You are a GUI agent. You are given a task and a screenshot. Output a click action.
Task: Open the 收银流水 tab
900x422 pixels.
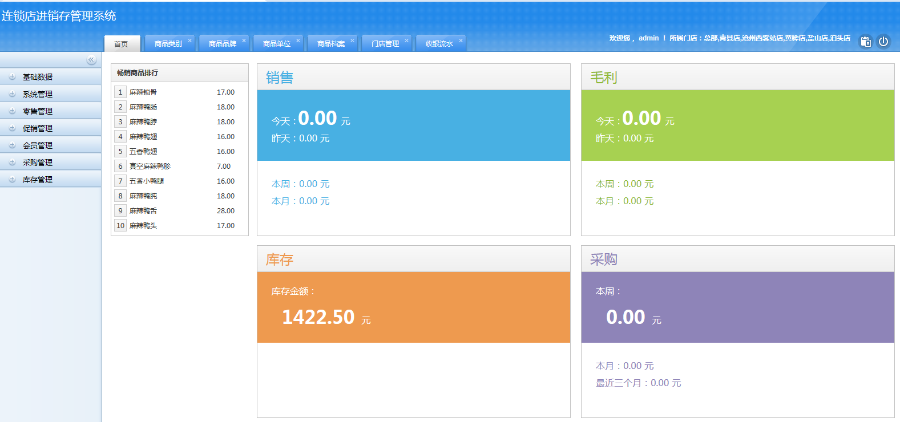point(439,44)
